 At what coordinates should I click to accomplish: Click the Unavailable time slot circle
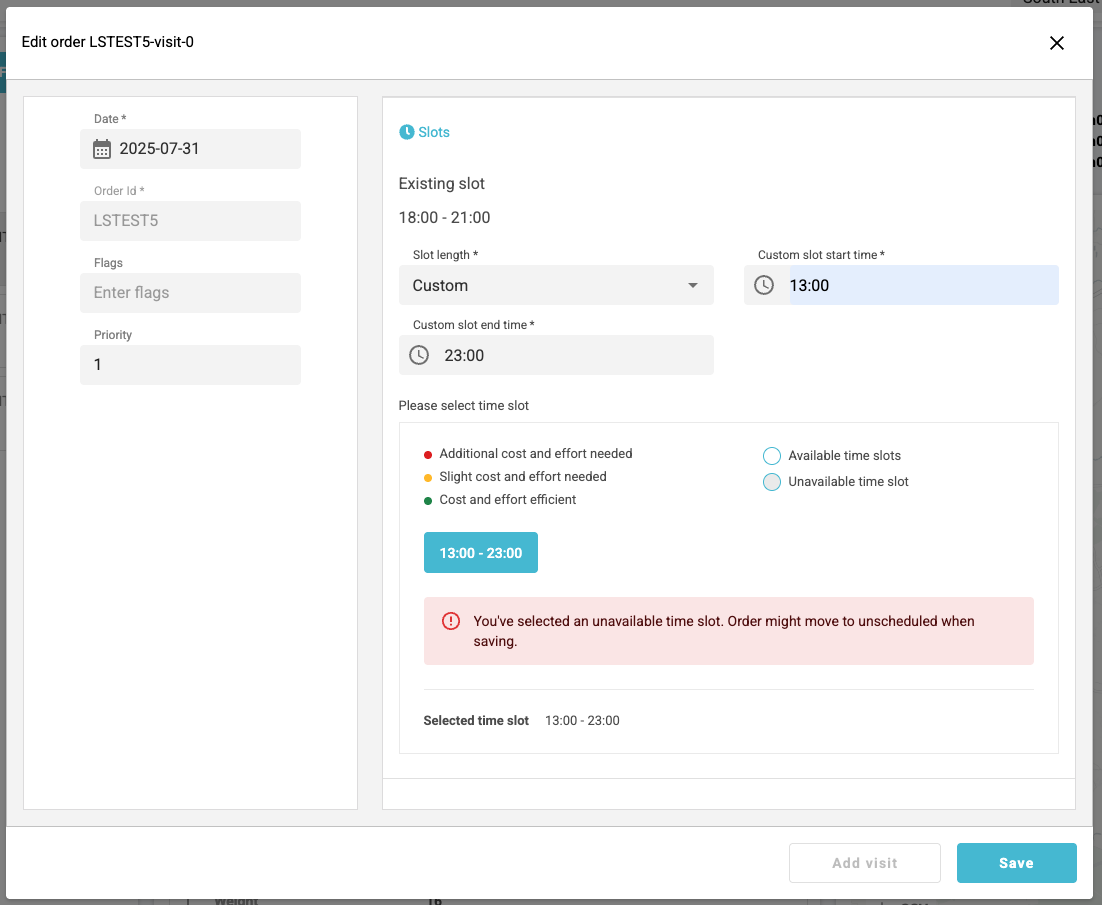(x=771, y=482)
